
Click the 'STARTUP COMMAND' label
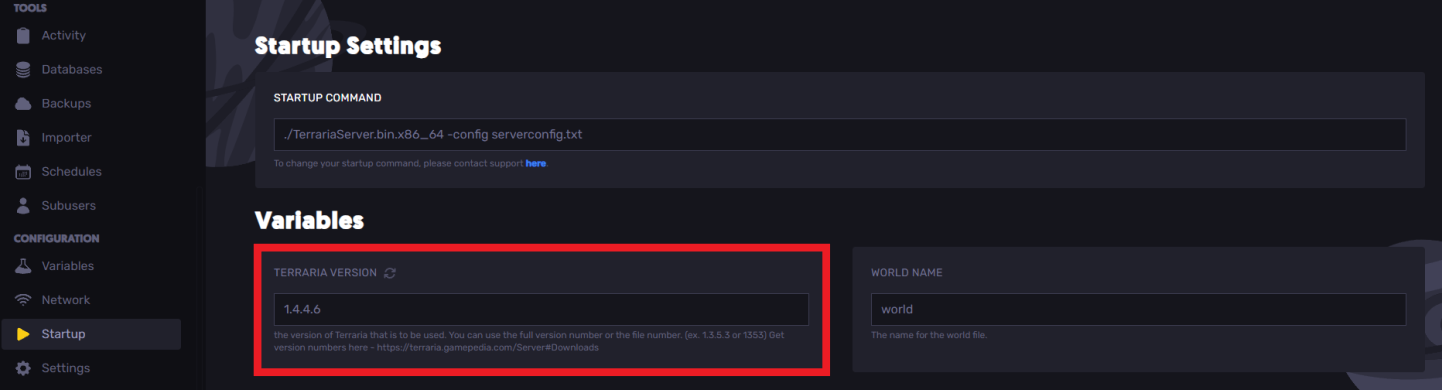pyautogui.click(x=327, y=98)
